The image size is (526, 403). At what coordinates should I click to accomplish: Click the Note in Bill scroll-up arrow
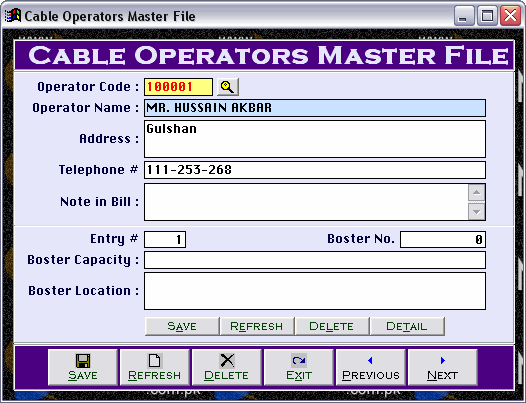[476, 193]
